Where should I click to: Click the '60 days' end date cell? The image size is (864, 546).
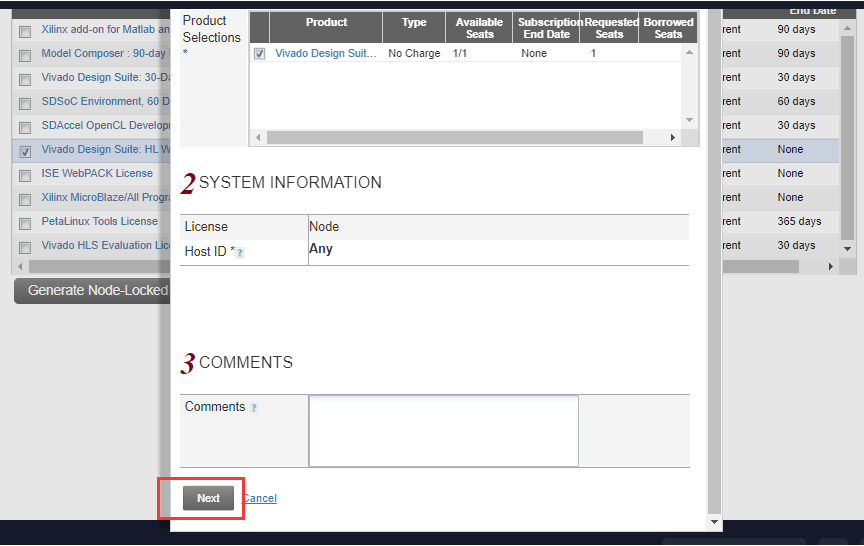click(796, 101)
